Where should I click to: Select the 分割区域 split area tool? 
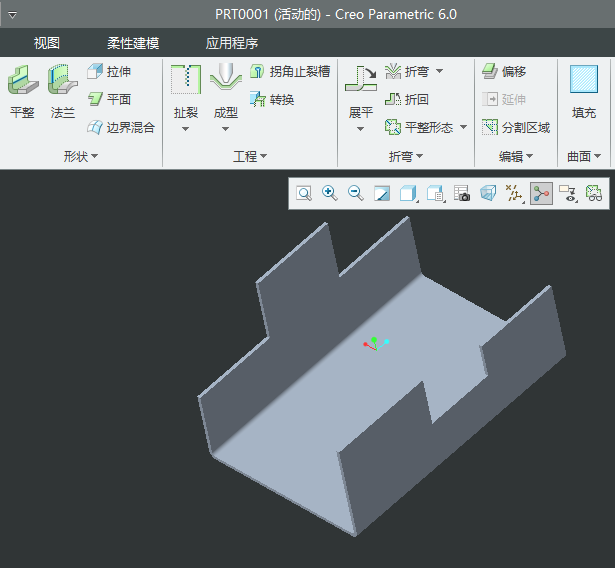[516, 127]
